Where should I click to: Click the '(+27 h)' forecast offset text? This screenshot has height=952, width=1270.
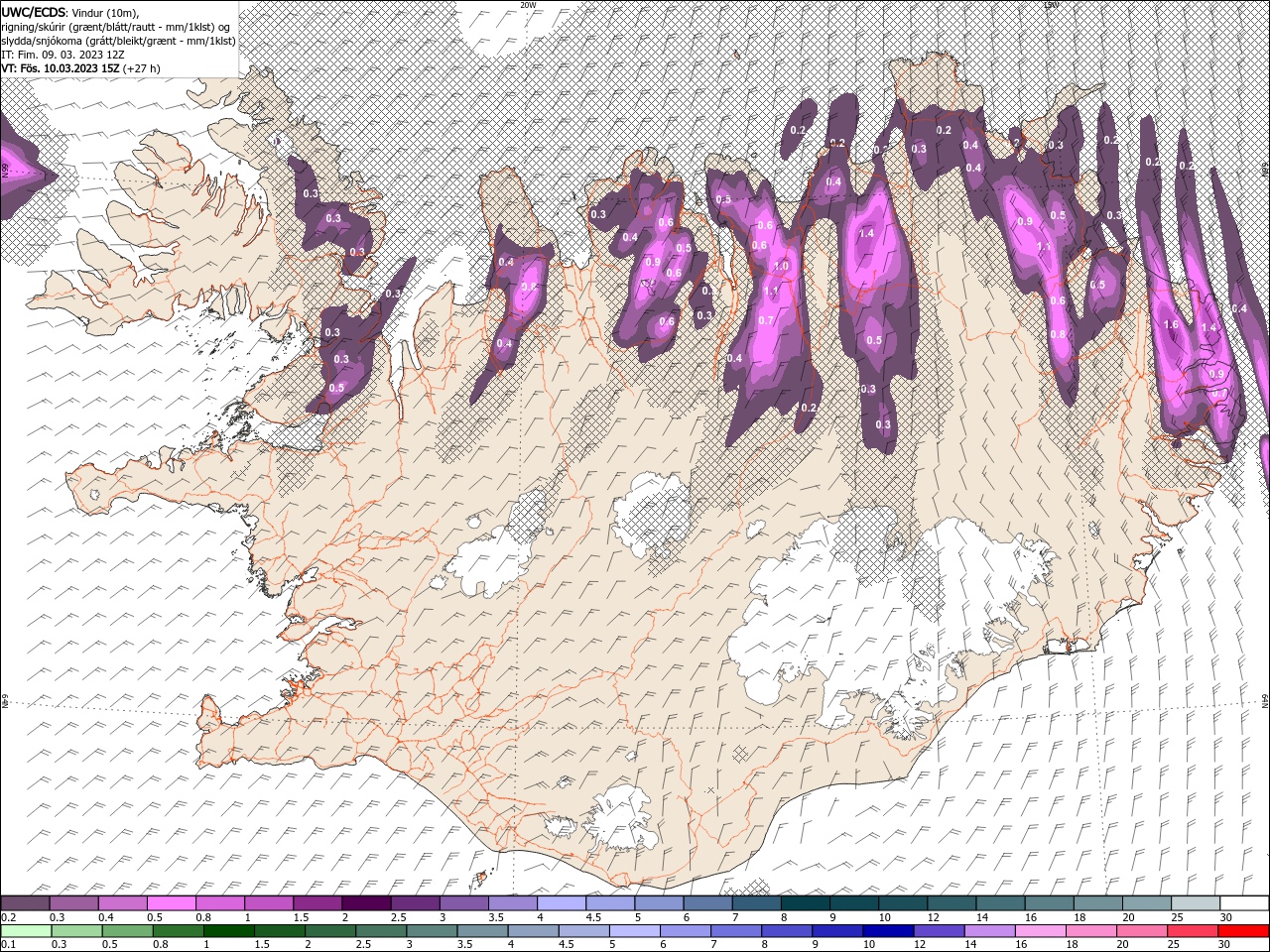(x=141, y=68)
